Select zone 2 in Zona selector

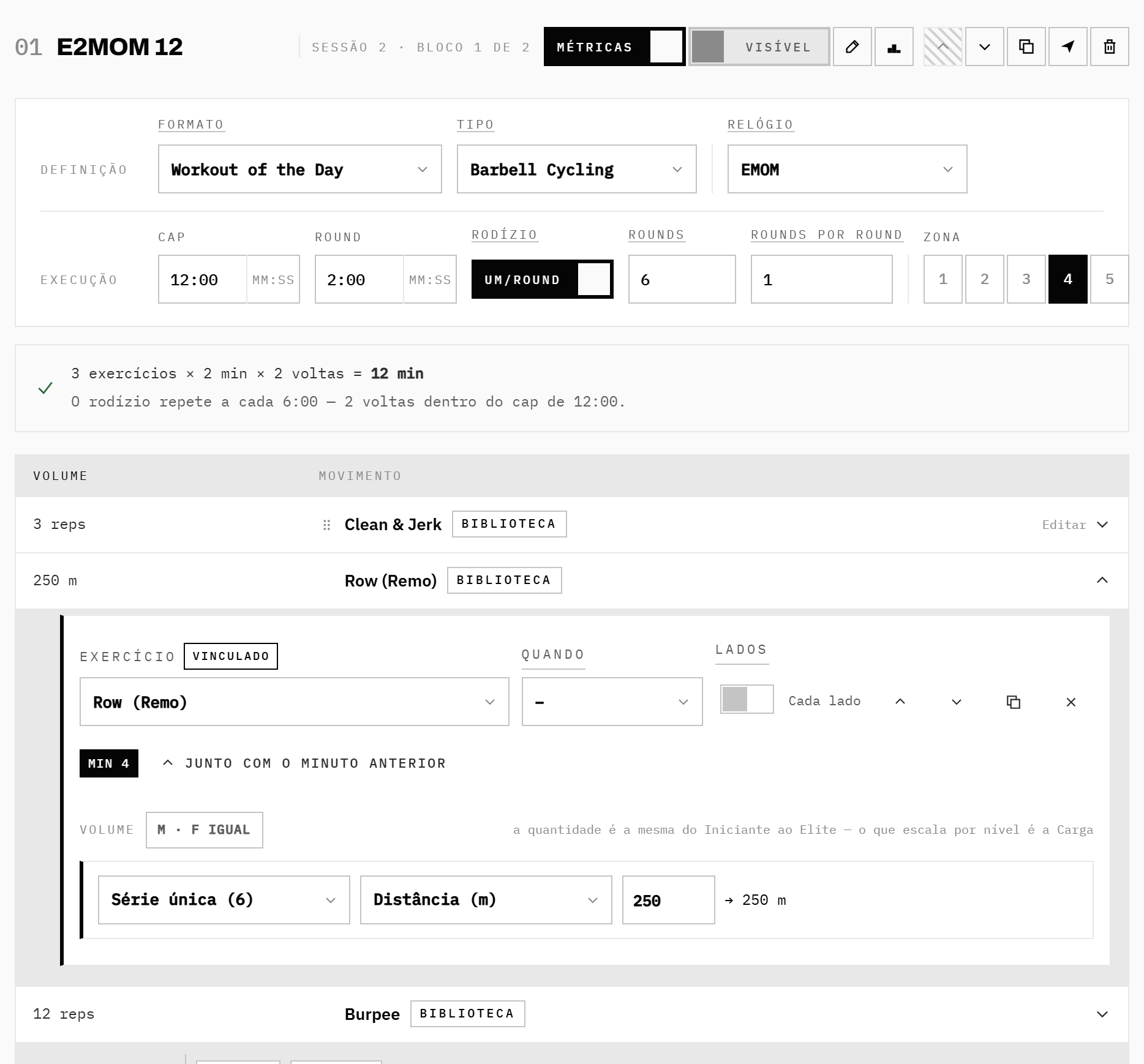(984, 279)
